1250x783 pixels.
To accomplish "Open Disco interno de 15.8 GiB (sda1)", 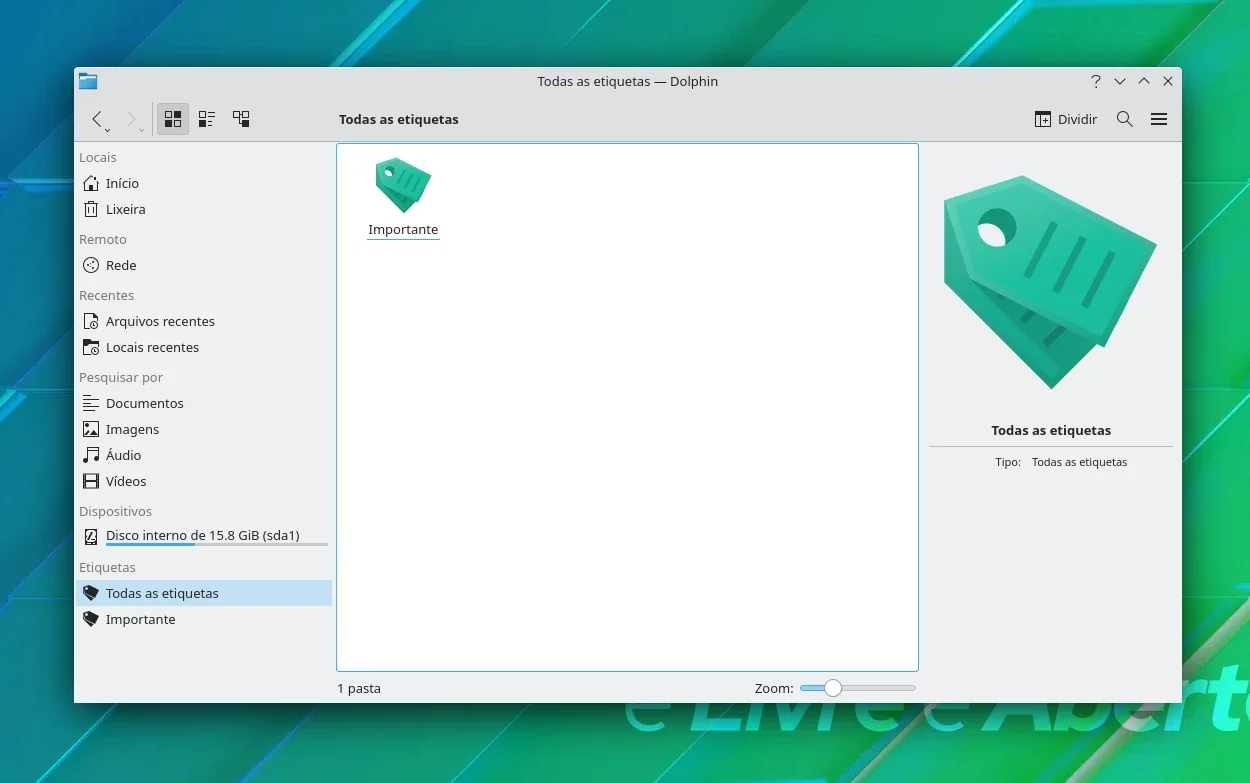I will coord(203,536).
